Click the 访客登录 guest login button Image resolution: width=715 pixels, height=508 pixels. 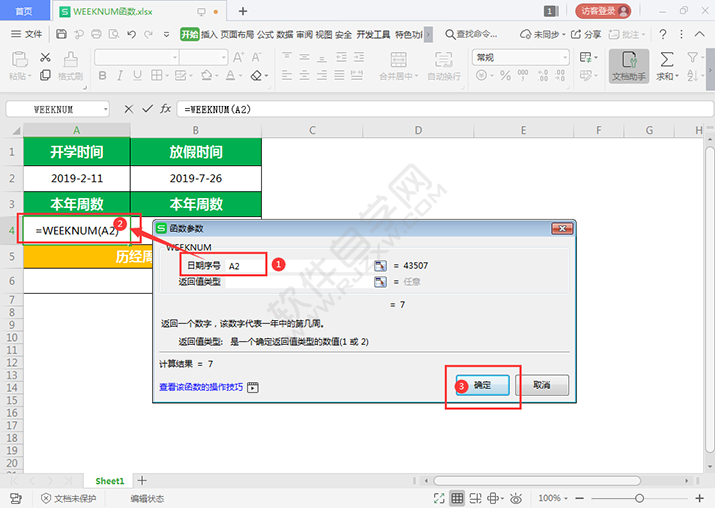(x=603, y=11)
